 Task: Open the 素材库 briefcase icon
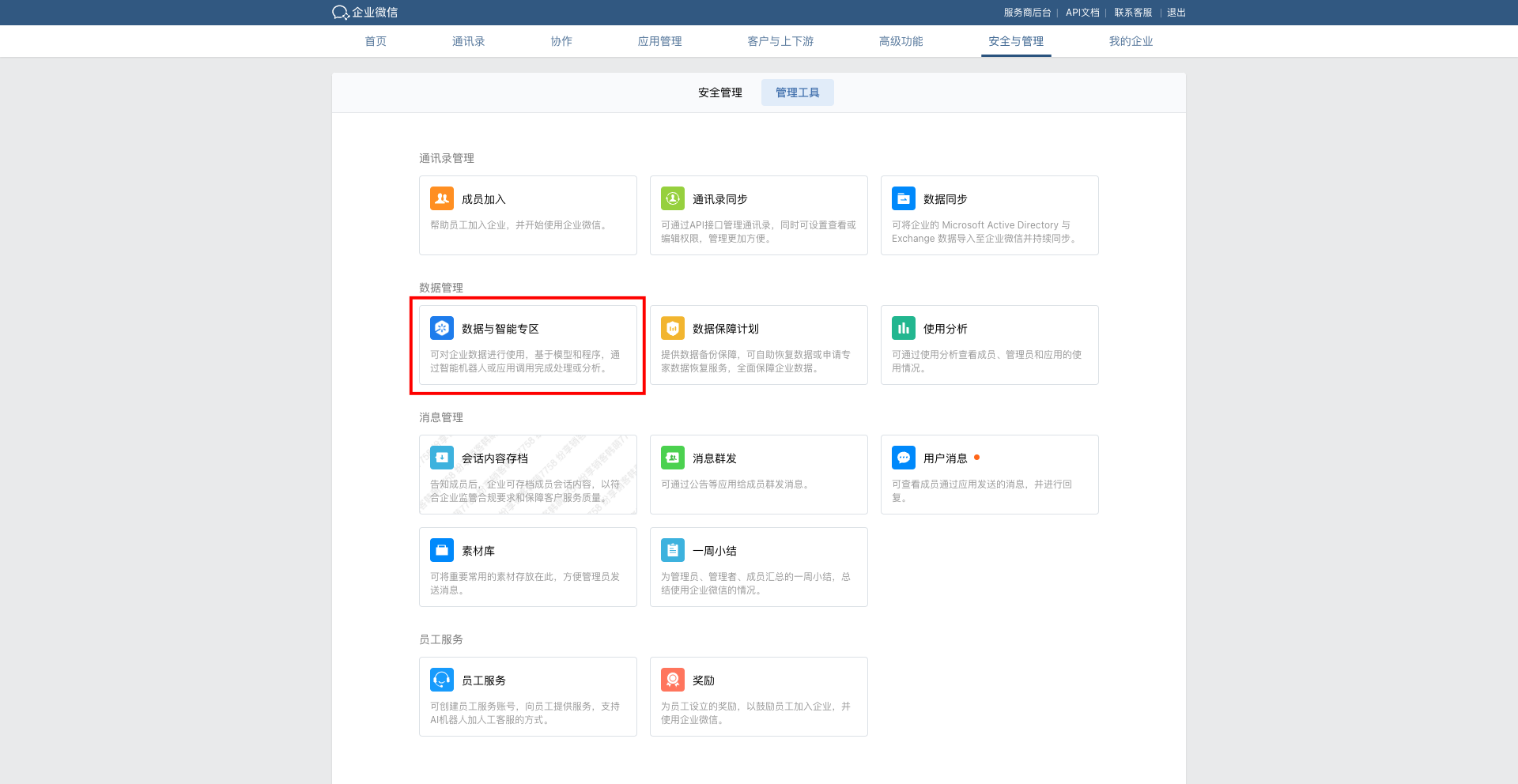tap(441, 550)
